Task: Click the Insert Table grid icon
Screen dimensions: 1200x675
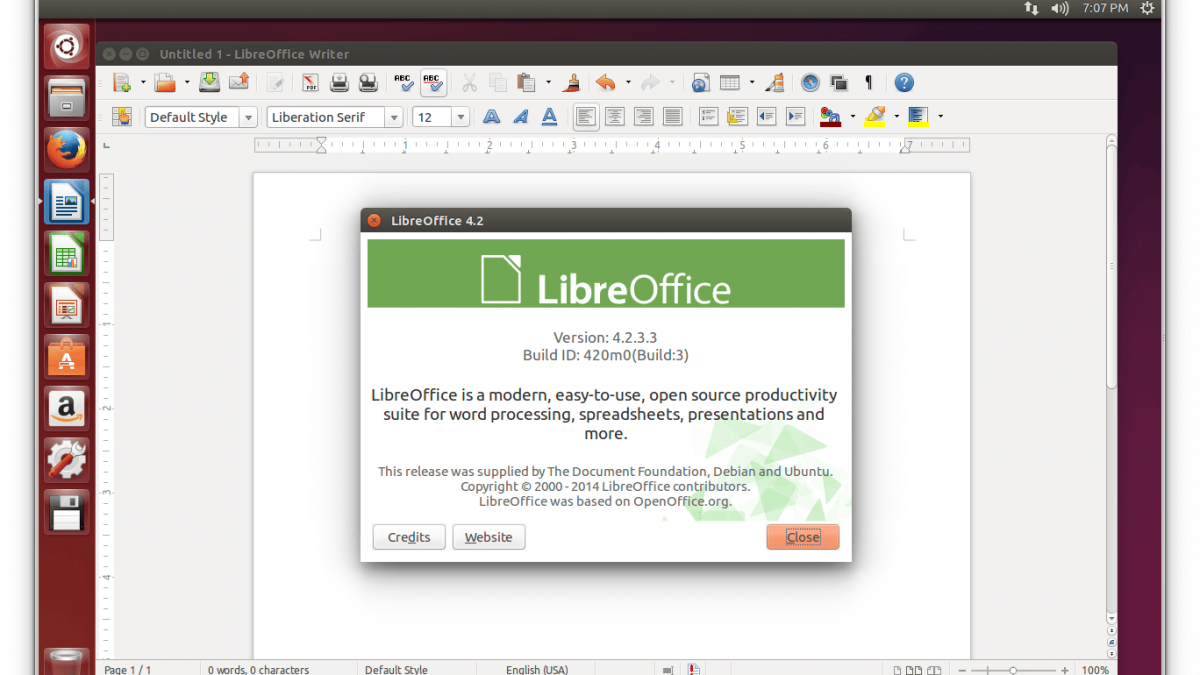Action: tap(730, 83)
